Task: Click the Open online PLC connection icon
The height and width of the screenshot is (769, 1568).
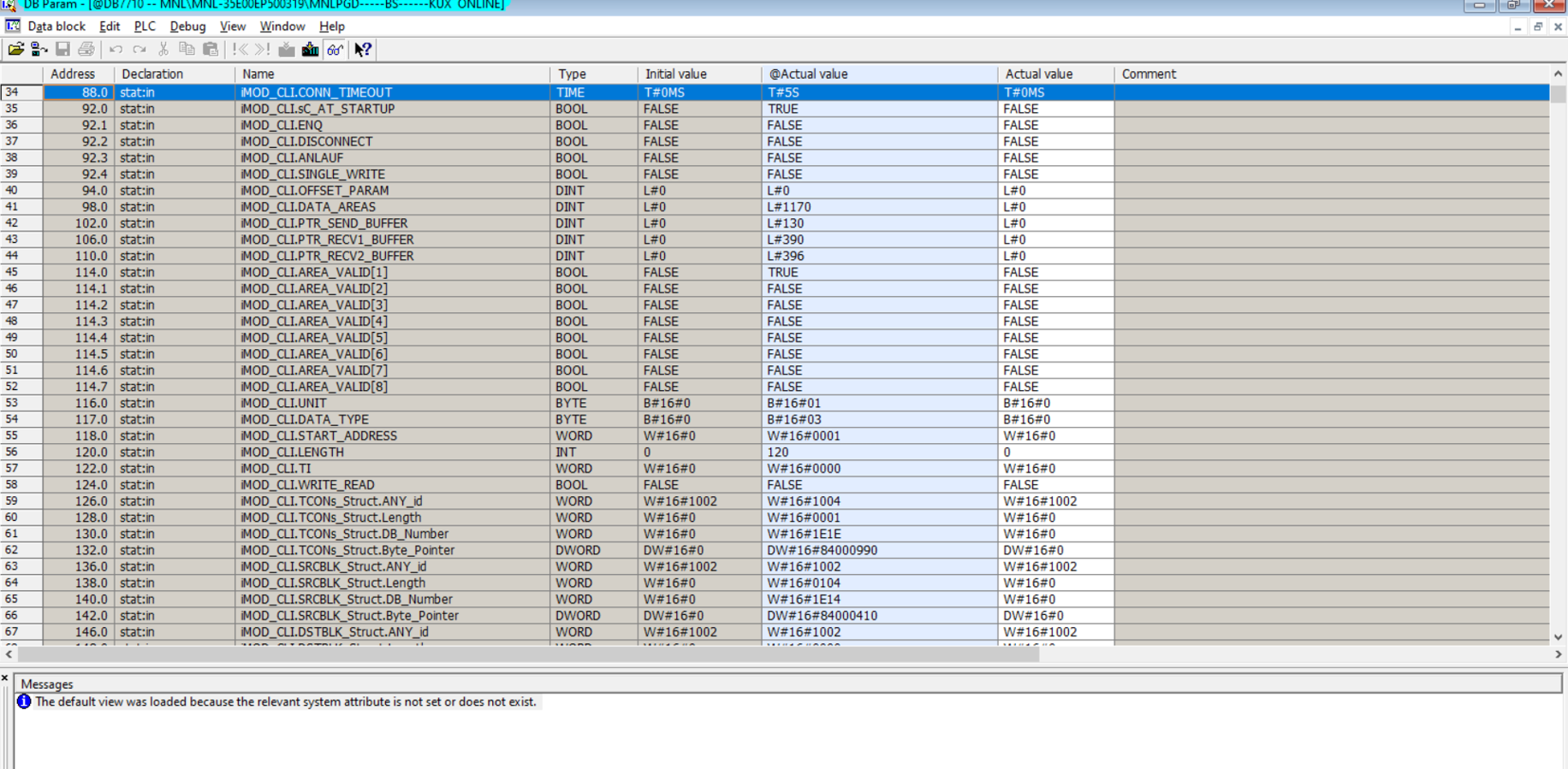Action: pos(39,50)
